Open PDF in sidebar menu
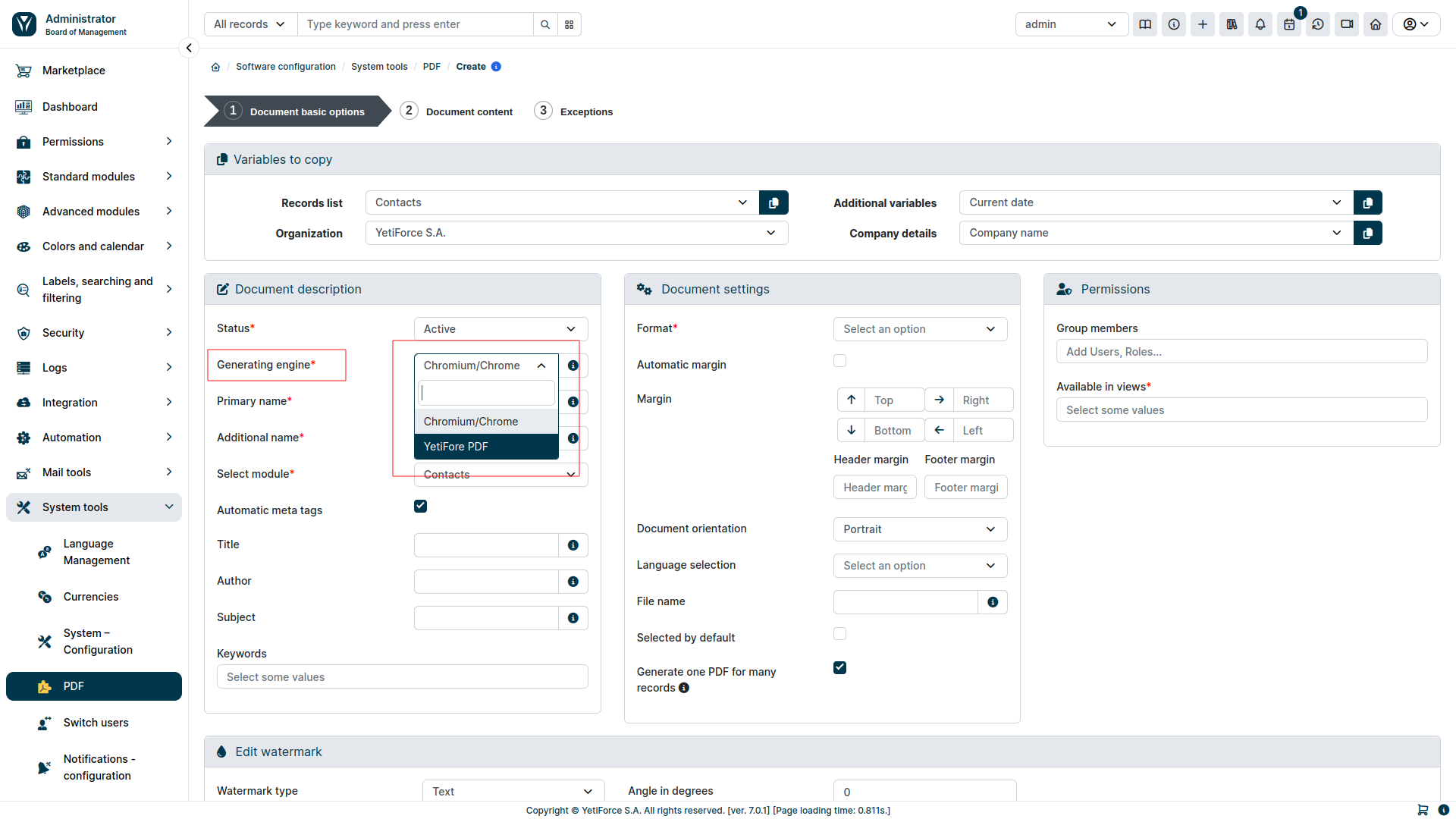Viewport: 1456px width, 819px height. pos(94,686)
